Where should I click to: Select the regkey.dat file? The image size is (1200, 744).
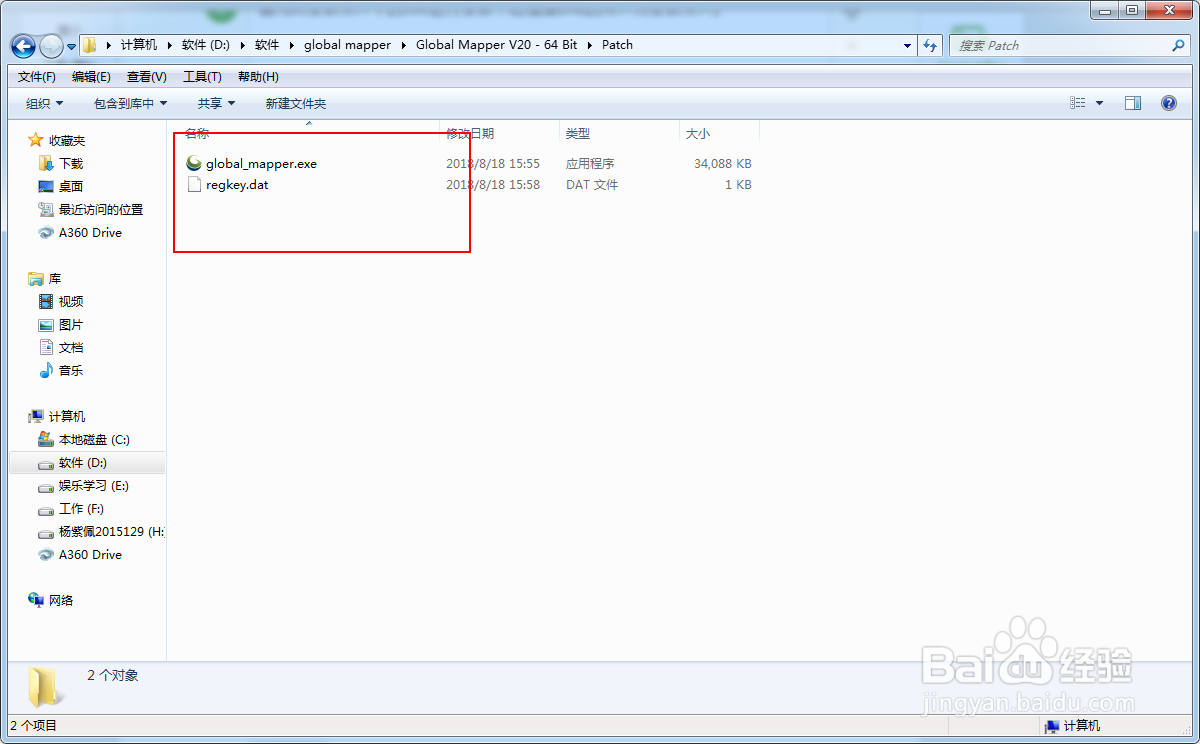pyautogui.click(x=237, y=184)
